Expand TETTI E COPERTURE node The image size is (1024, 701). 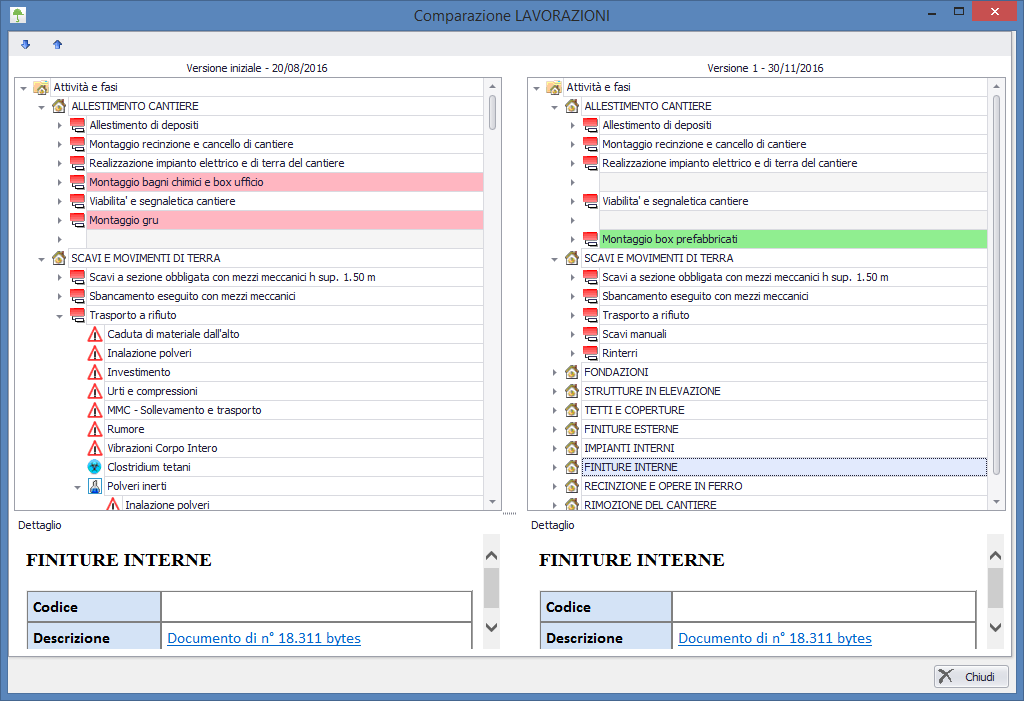[555, 410]
